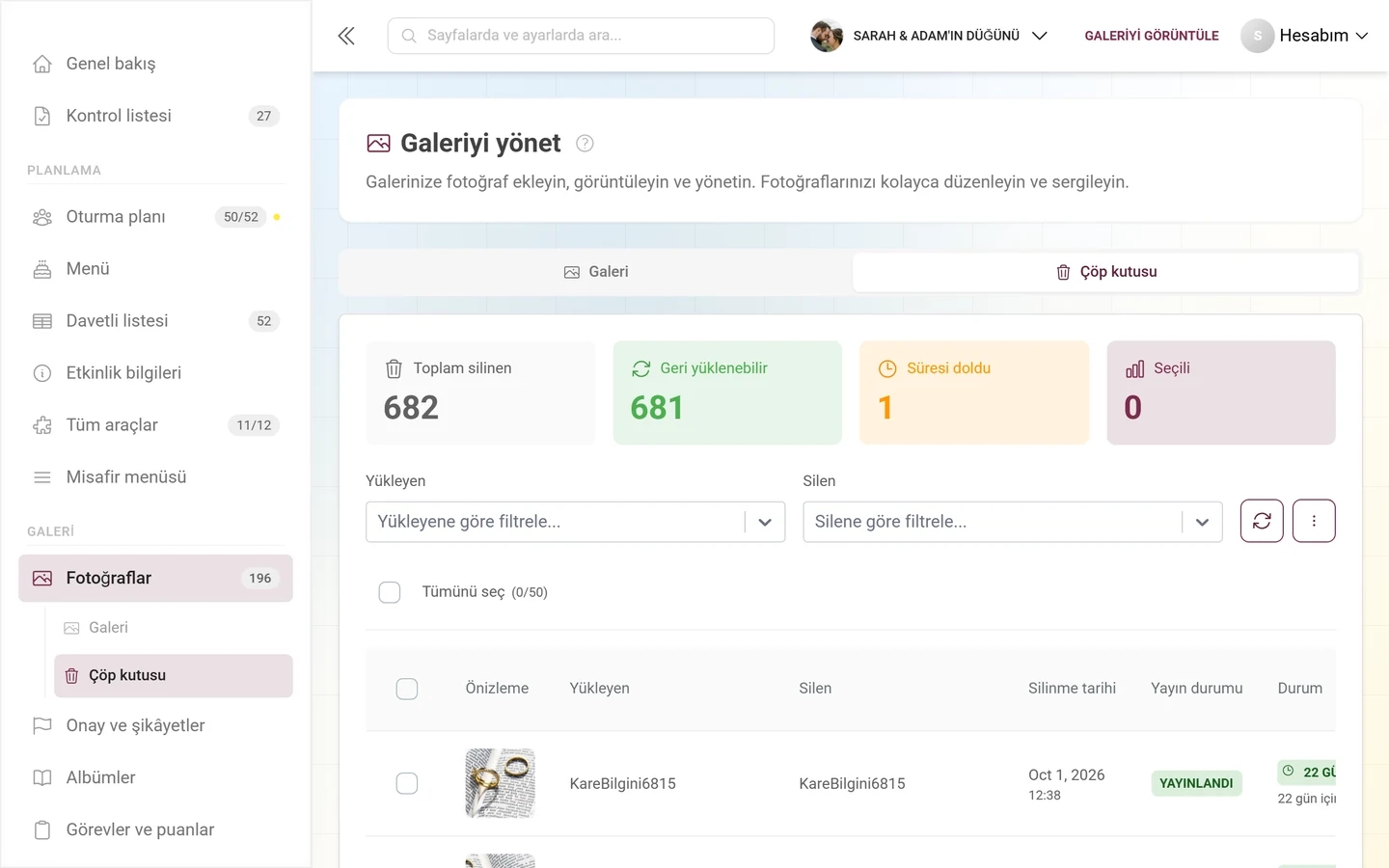Select Çöp kutusu in sidebar submenu
Viewport: 1389px width, 868px height.
tap(174, 676)
